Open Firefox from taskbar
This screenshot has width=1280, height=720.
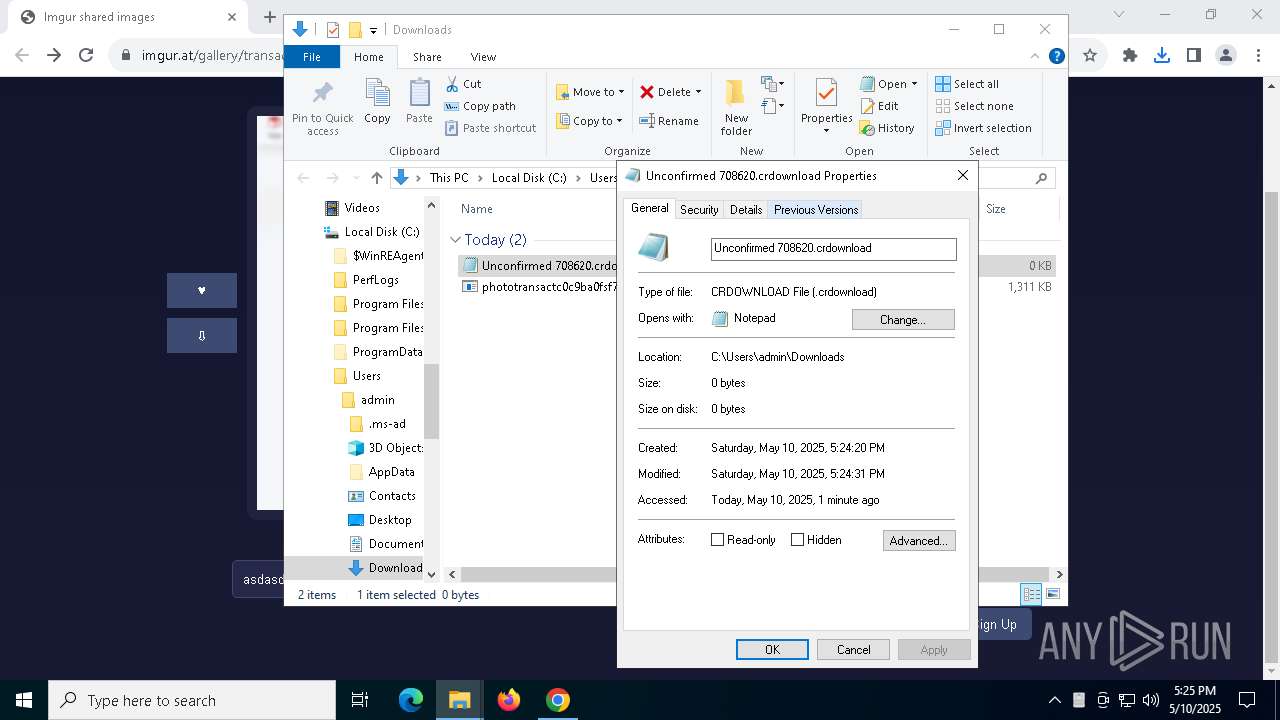509,700
